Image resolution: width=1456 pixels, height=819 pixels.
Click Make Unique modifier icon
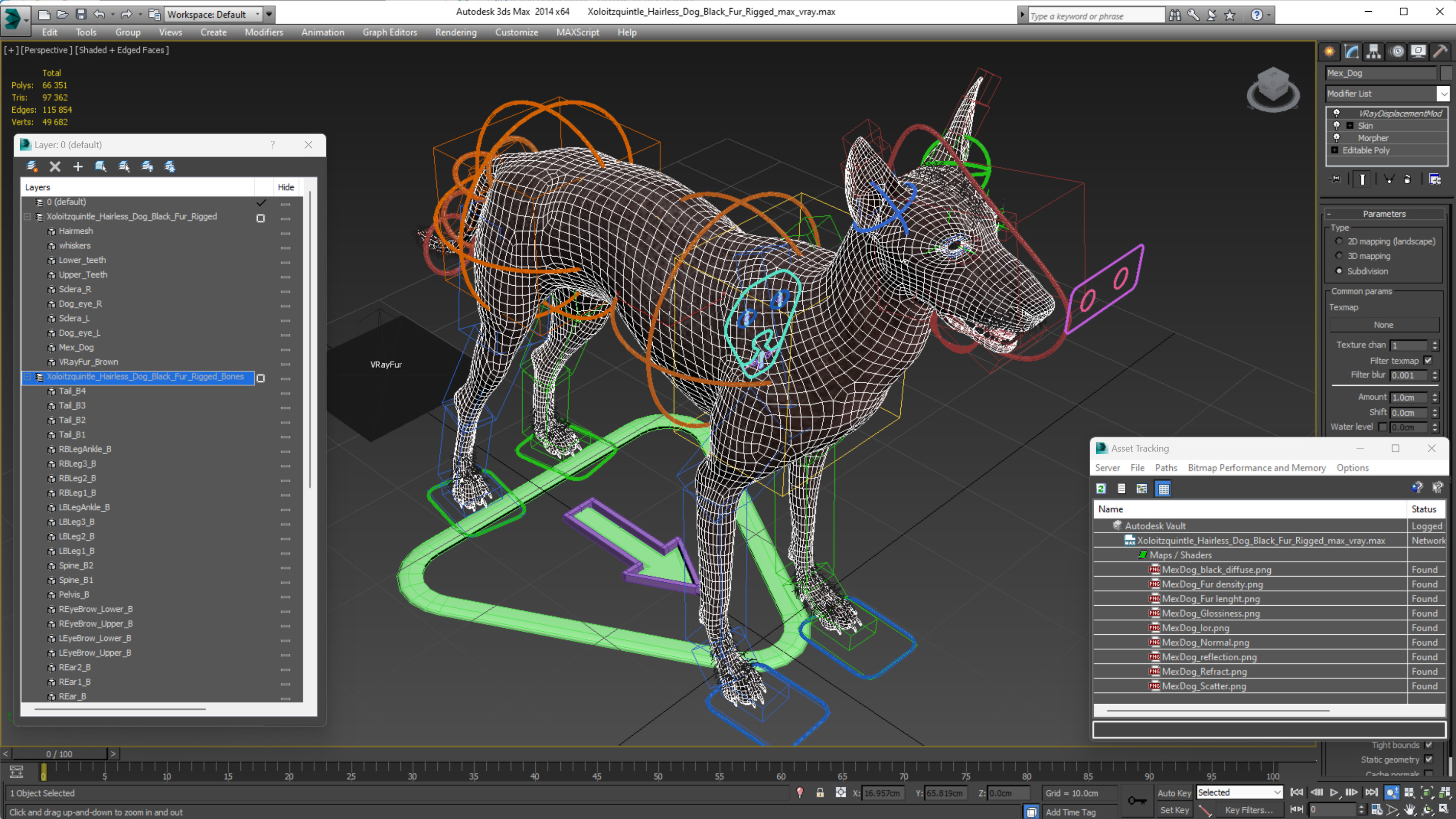[1389, 179]
